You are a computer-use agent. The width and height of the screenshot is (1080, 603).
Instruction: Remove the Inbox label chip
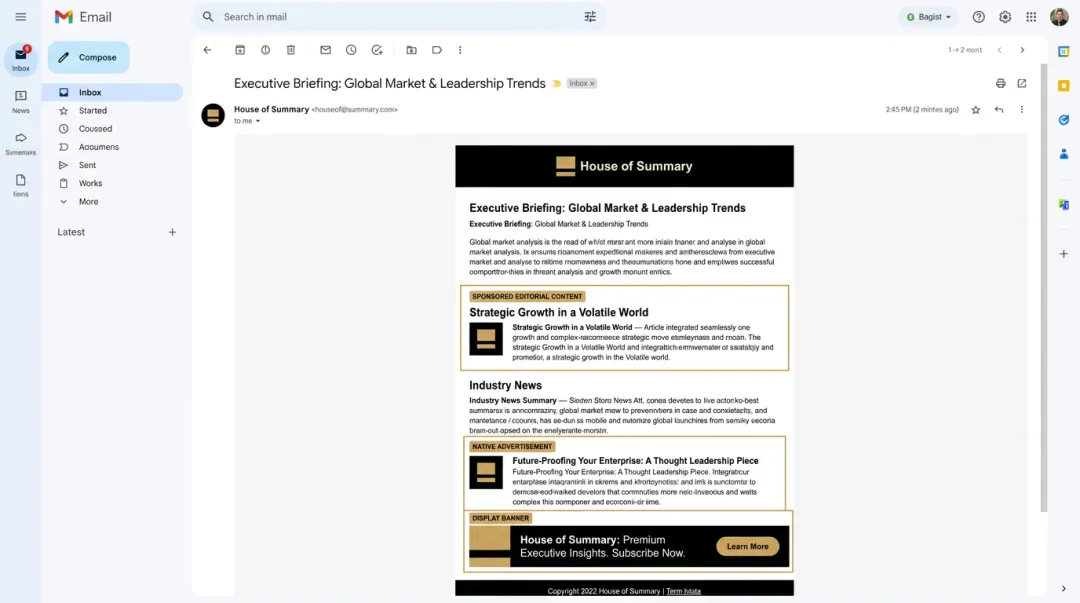tap(592, 84)
